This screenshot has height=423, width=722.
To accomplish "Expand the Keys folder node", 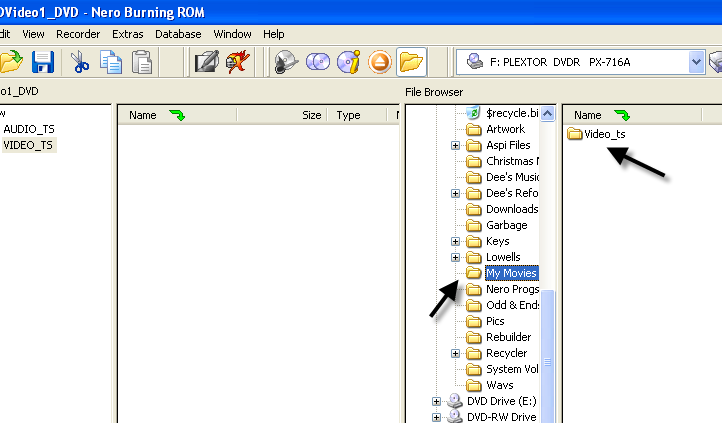I will pos(455,241).
